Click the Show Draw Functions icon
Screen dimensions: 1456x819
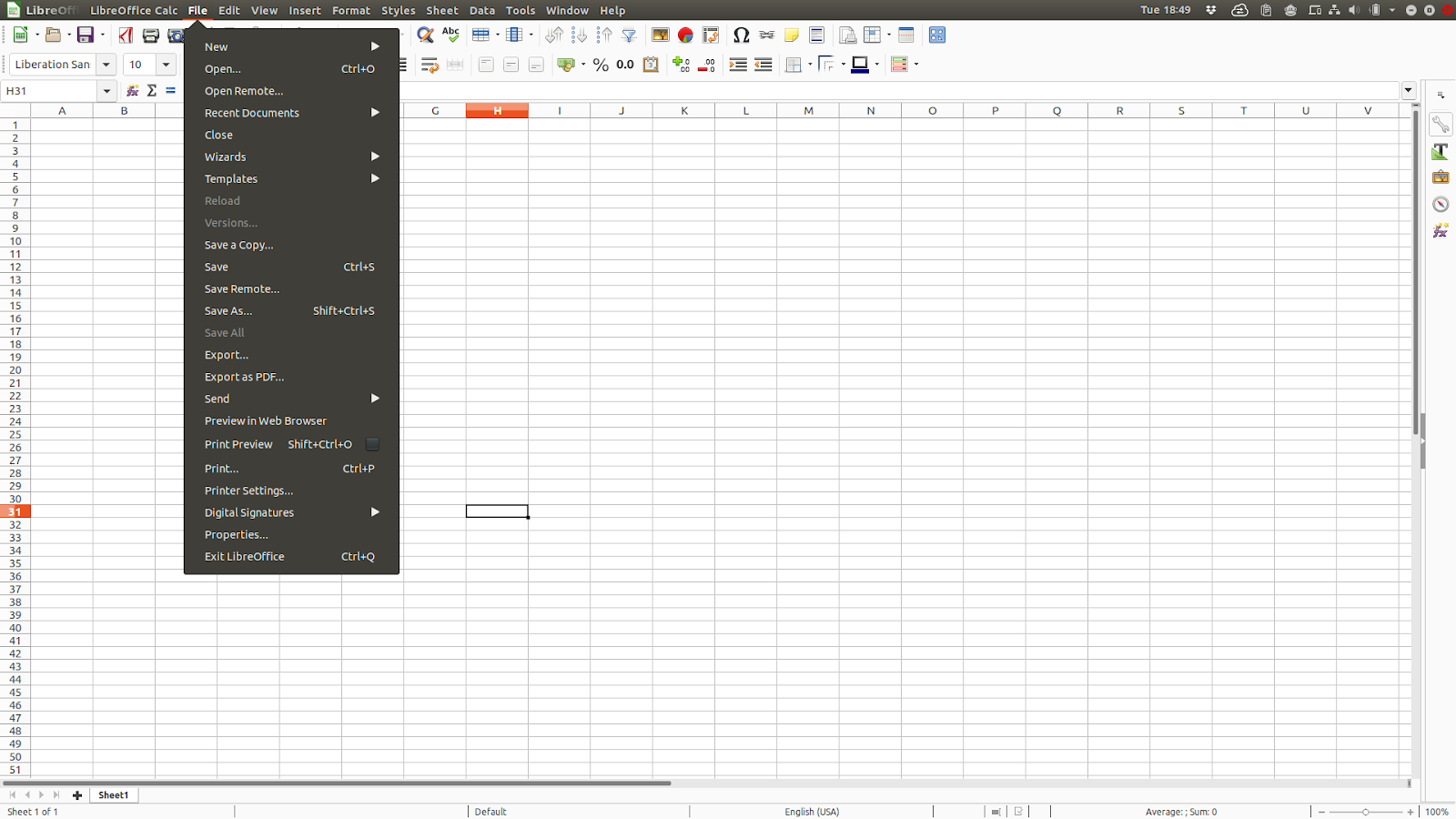coord(937,35)
